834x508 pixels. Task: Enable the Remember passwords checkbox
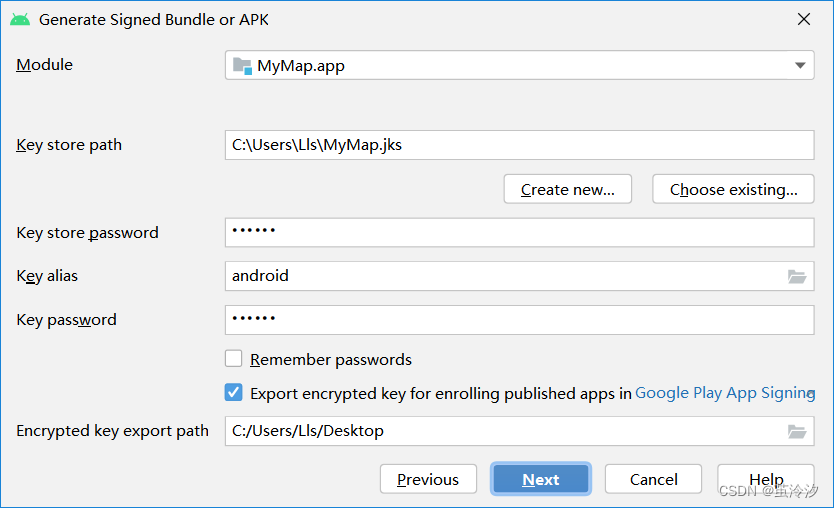[233, 359]
